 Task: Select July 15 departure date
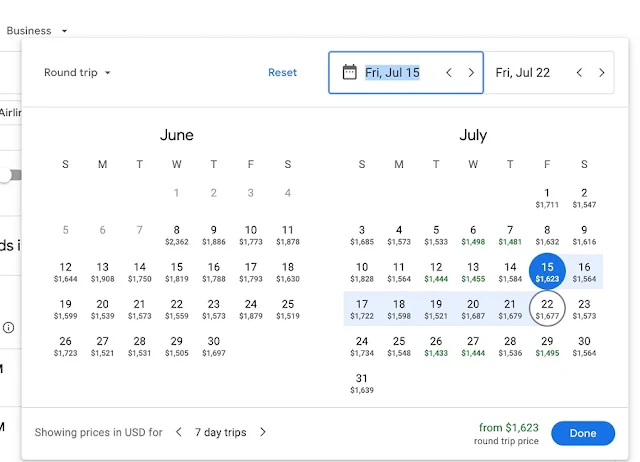(x=547, y=271)
